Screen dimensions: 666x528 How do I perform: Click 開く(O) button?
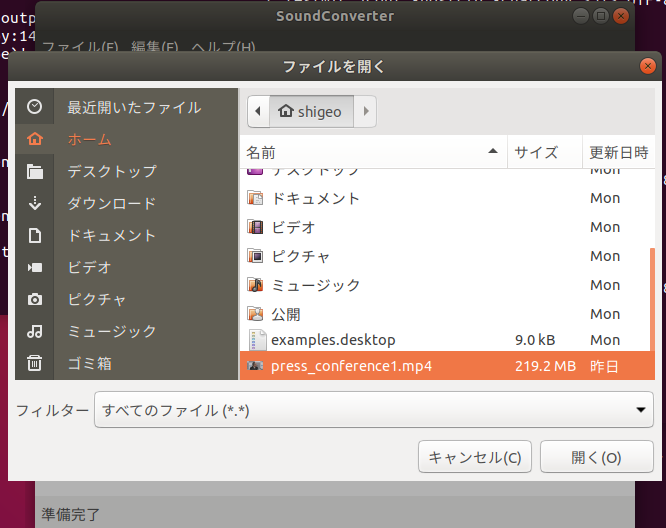[596, 457]
